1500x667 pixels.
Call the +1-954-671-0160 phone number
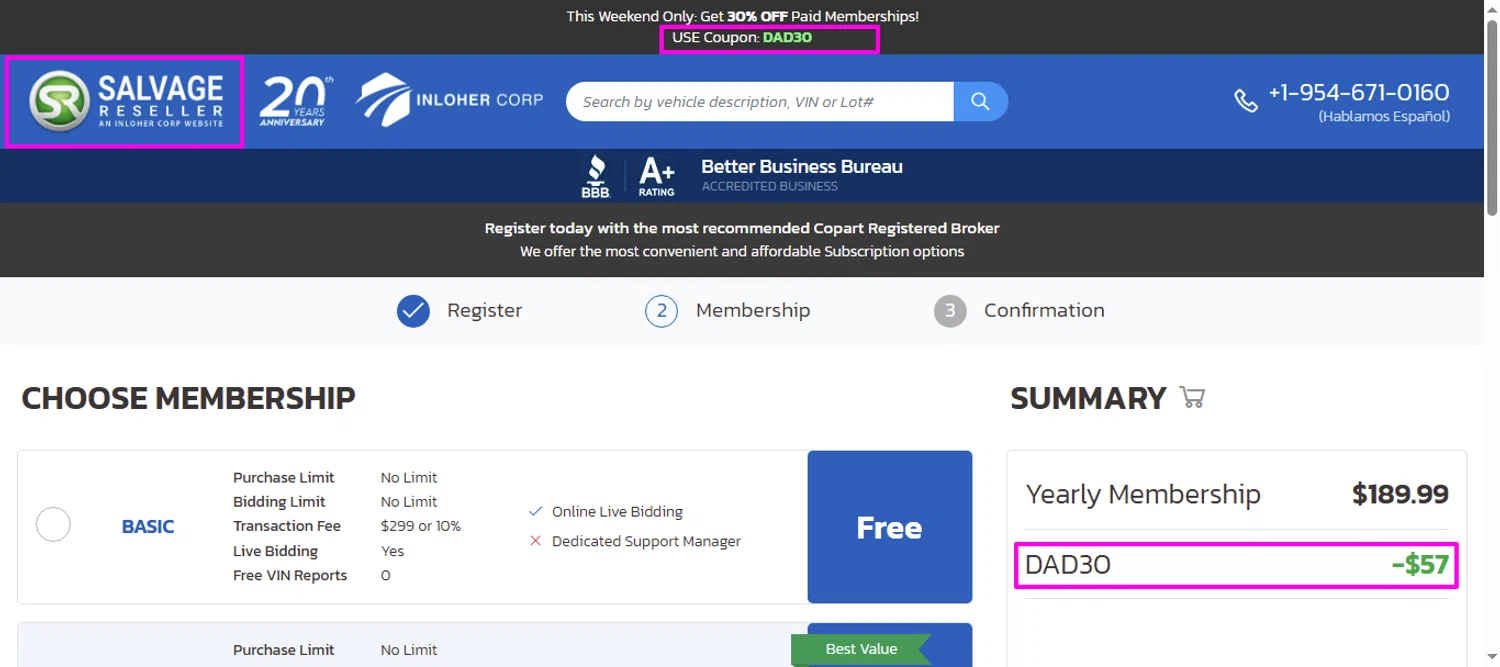click(x=1358, y=93)
